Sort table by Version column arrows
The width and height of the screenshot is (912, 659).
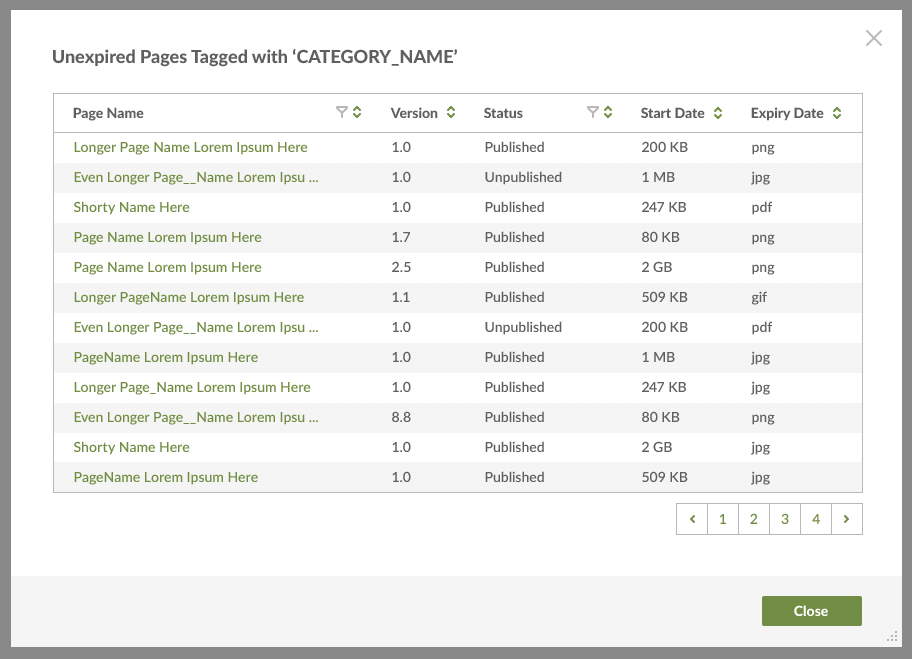pyautogui.click(x=451, y=113)
